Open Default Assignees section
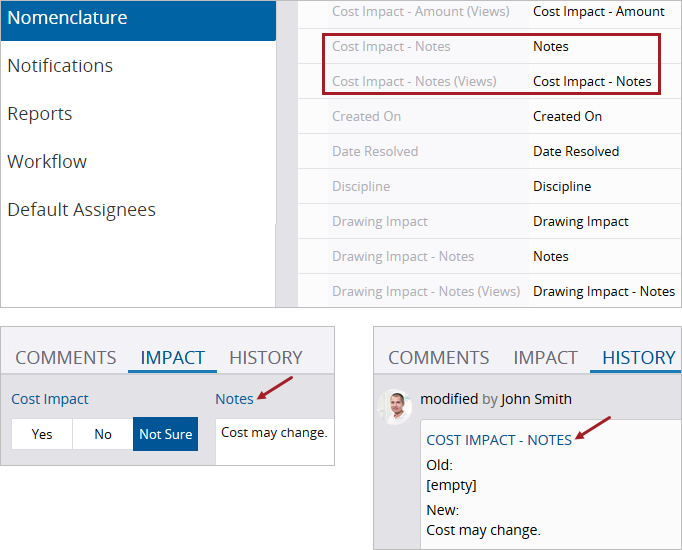682x550 pixels. [x=81, y=210]
